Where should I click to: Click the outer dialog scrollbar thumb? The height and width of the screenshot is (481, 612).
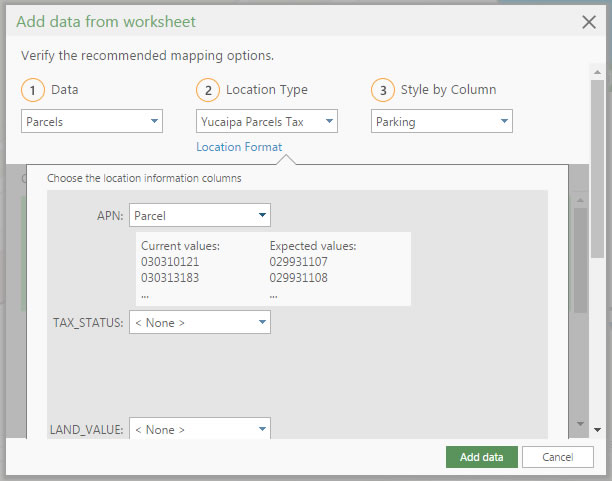(597, 169)
